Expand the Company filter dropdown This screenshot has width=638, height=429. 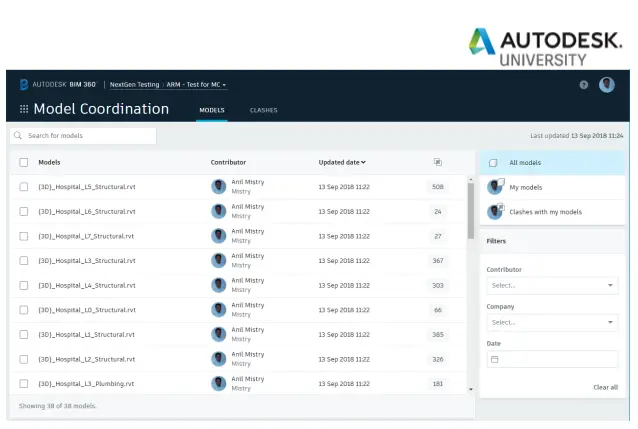[552, 322]
